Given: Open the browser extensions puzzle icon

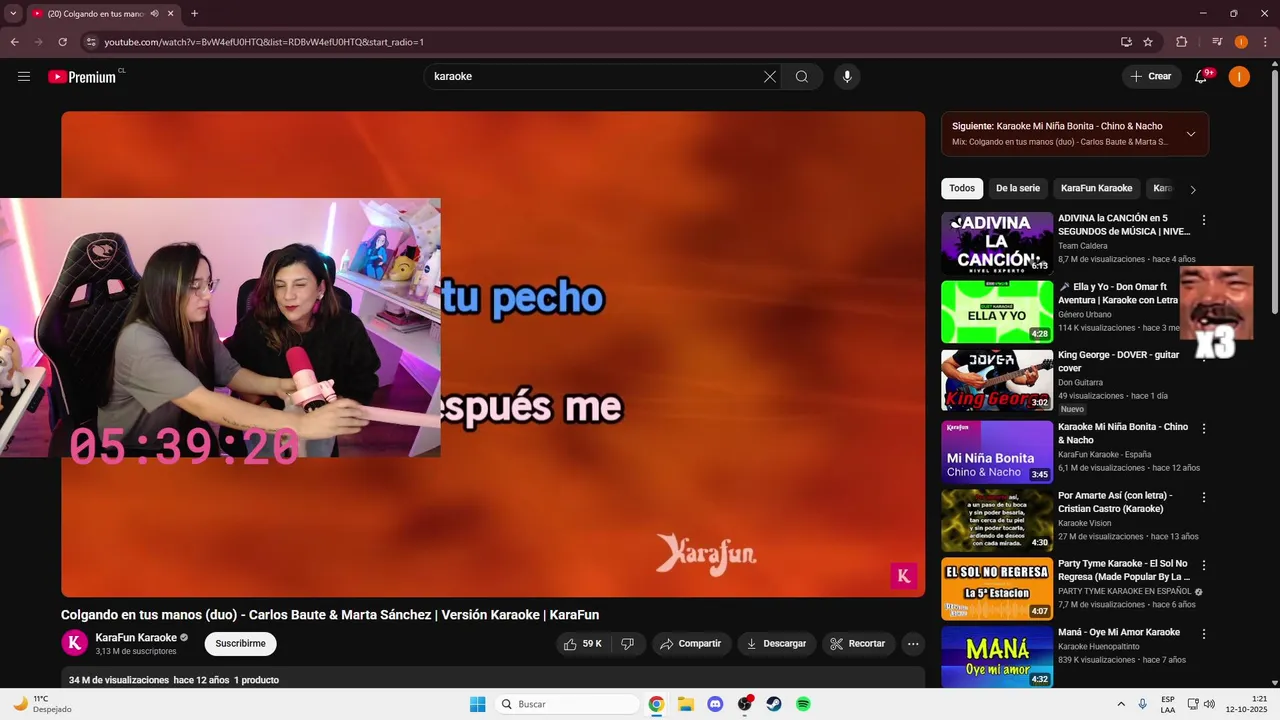Looking at the screenshot, I should coord(1182,42).
